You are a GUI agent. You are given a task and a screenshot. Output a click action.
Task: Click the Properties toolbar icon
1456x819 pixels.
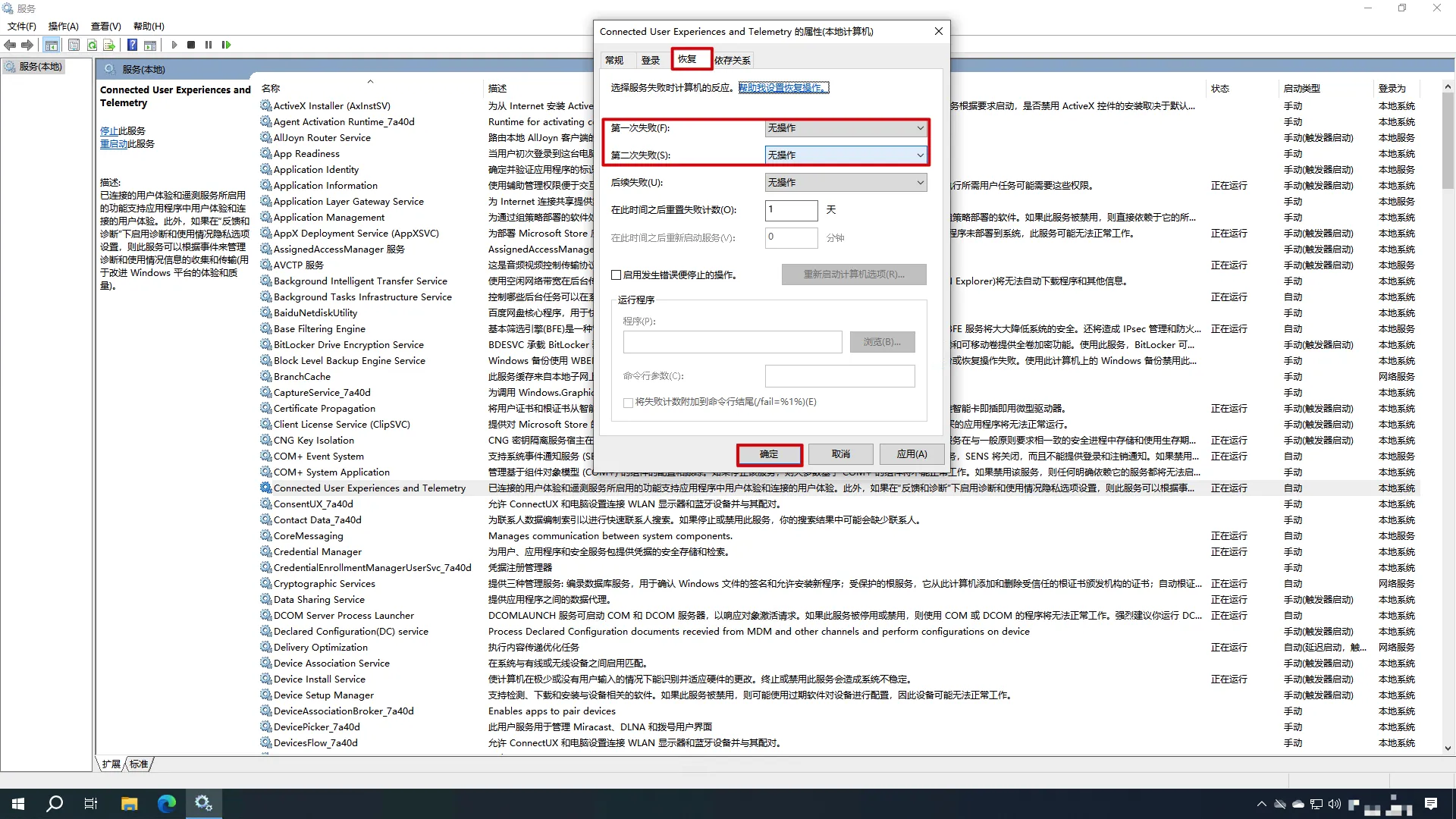tap(74, 45)
